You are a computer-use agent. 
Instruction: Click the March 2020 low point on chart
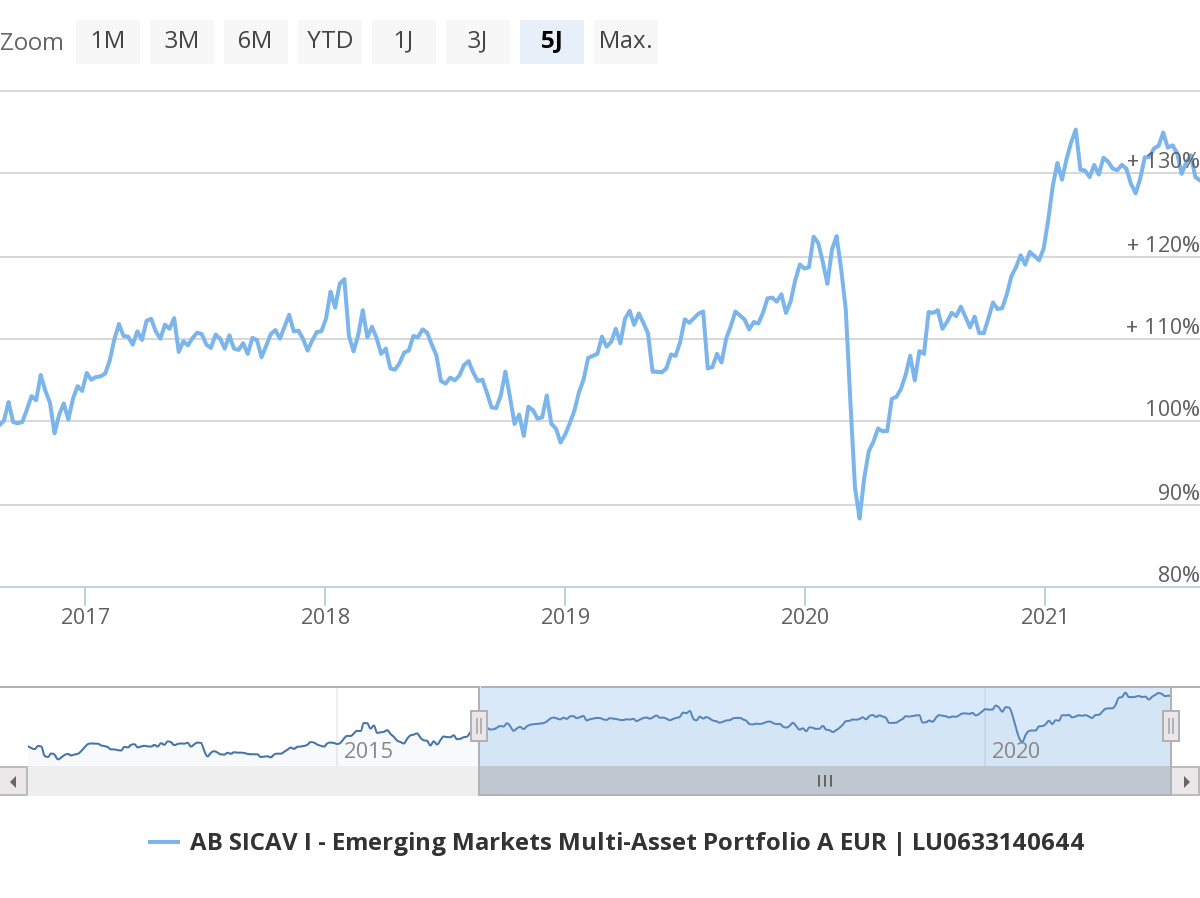[860, 517]
